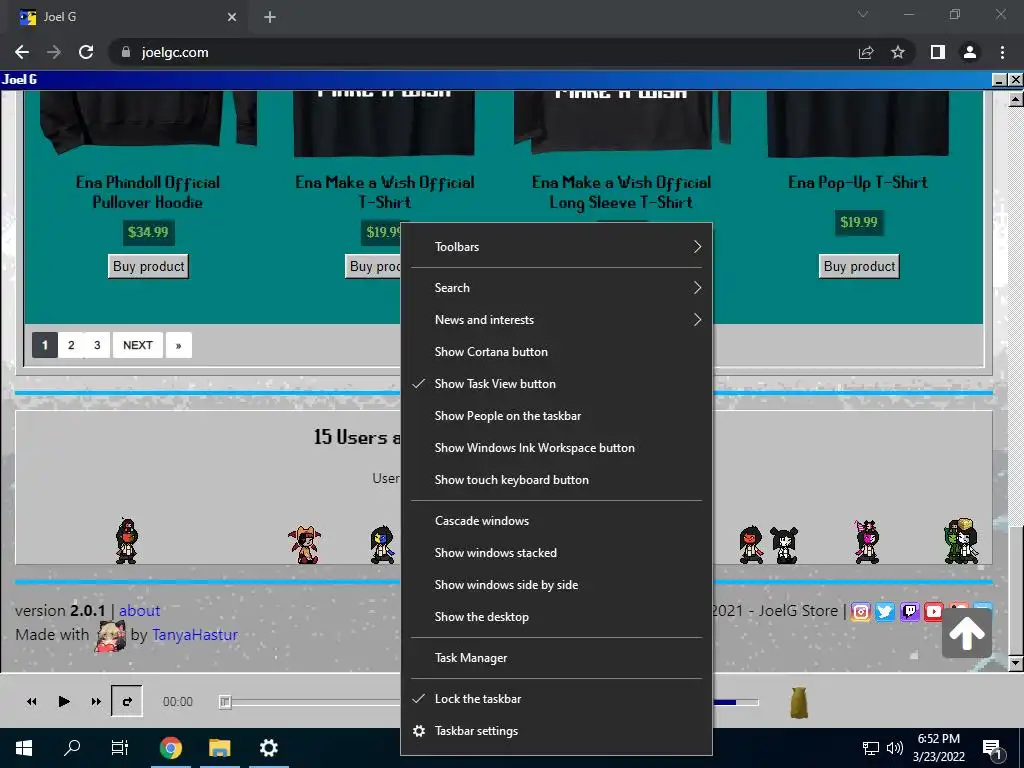The image size is (1024, 768).
Task: Select Show touch keyboard button
Action: click(x=556, y=480)
